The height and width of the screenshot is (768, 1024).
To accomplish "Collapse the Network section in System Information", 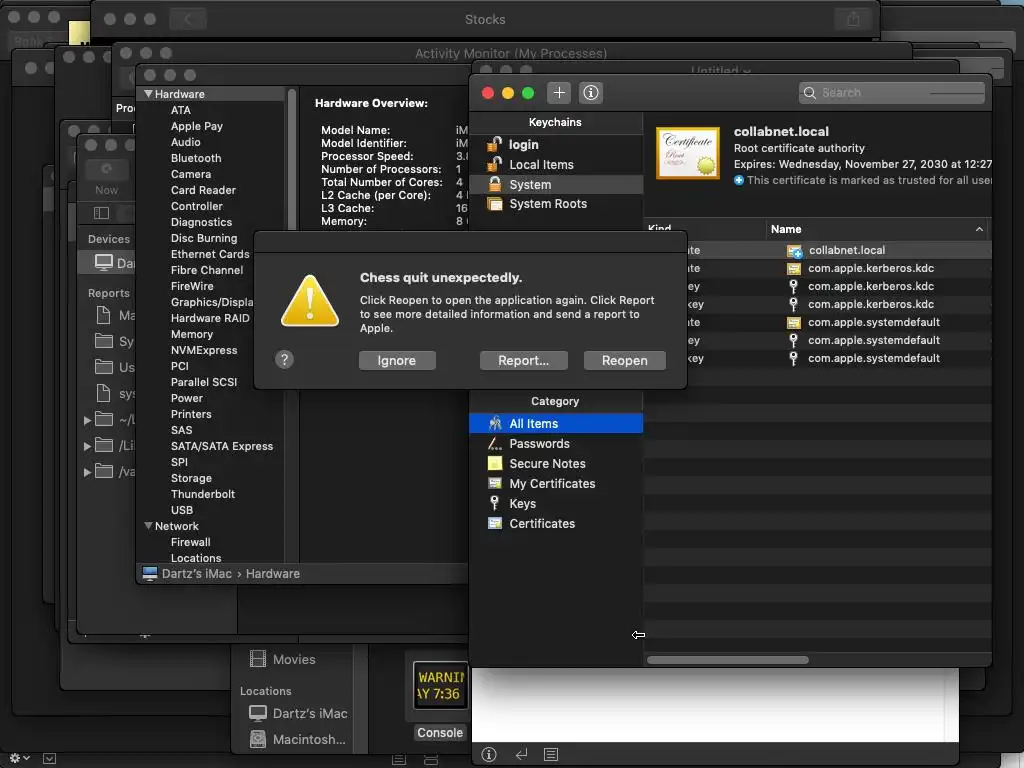I will pyautogui.click(x=148, y=526).
